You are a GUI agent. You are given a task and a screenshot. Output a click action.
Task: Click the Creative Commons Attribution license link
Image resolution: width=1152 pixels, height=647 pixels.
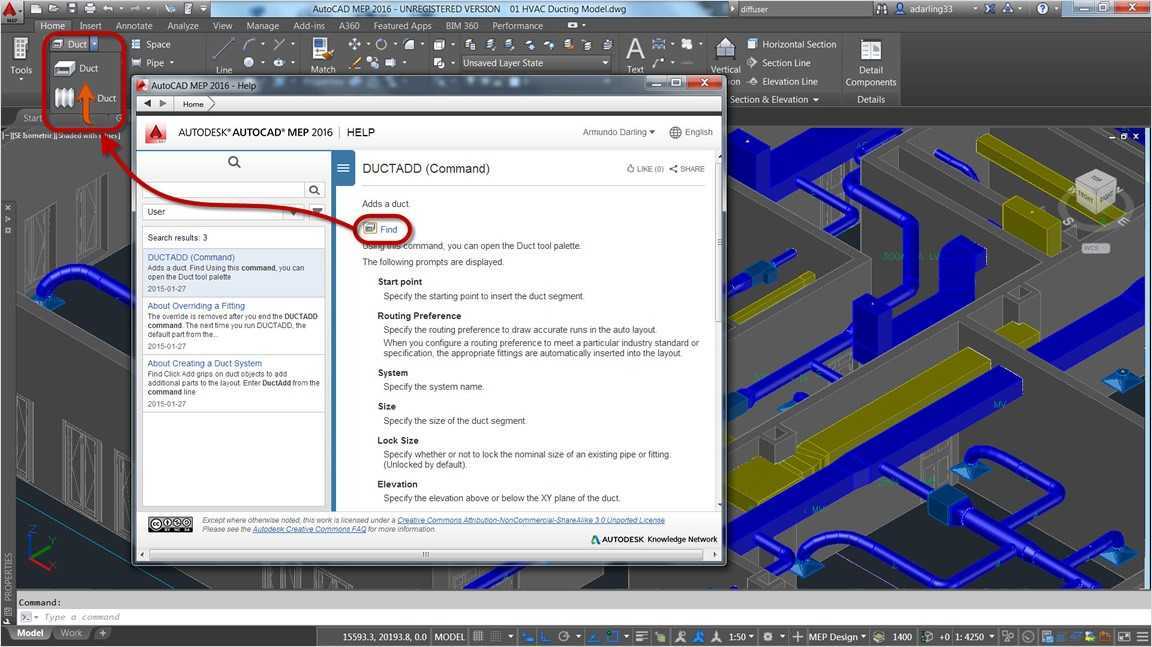[x=531, y=520]
